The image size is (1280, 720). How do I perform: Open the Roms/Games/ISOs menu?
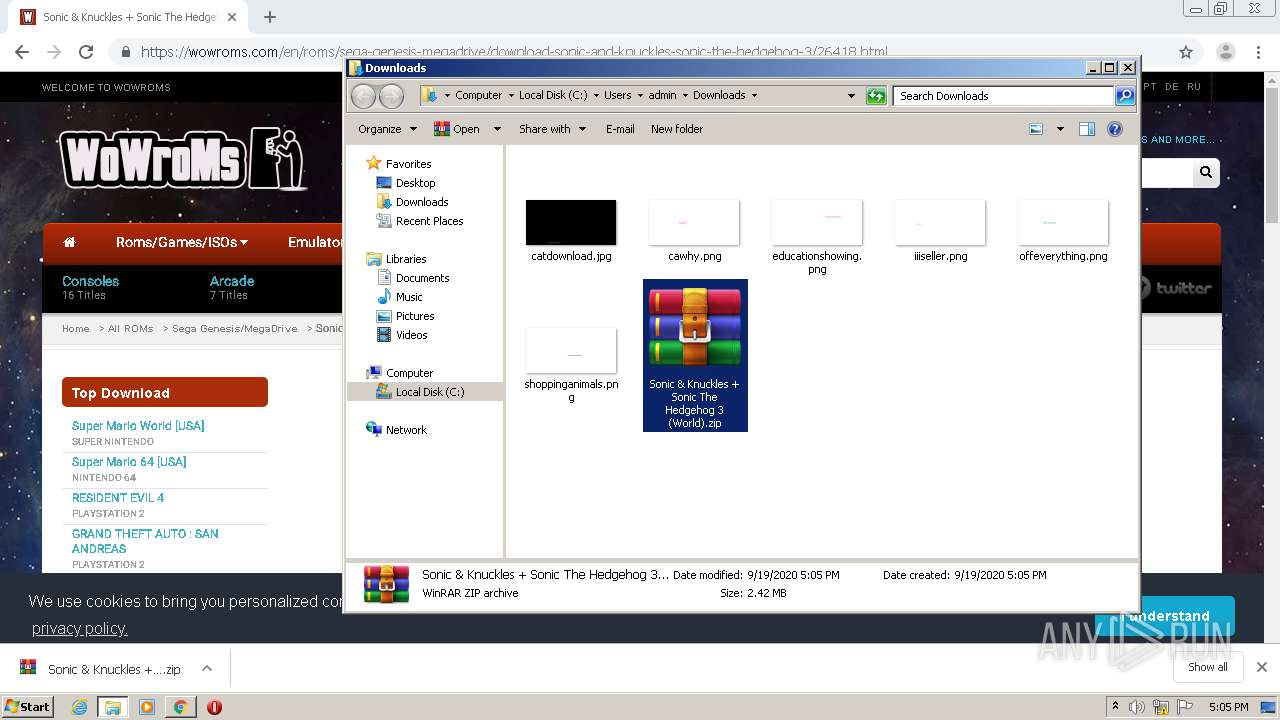pos(182,242)
